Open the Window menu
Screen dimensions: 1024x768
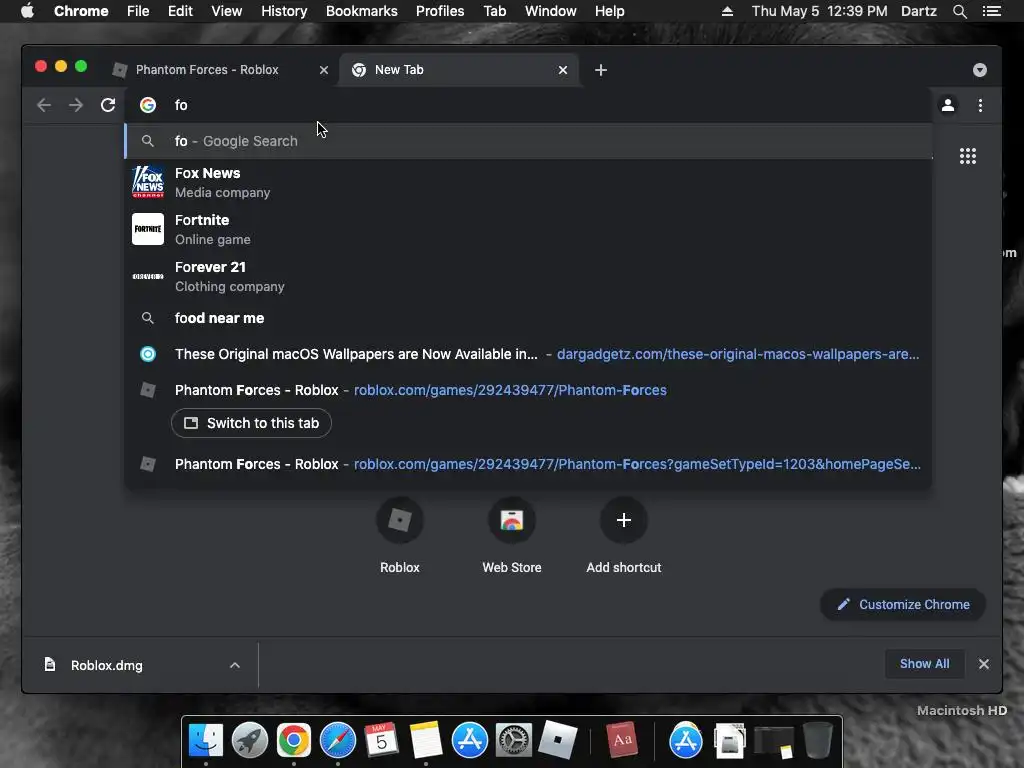click(551, 11)
